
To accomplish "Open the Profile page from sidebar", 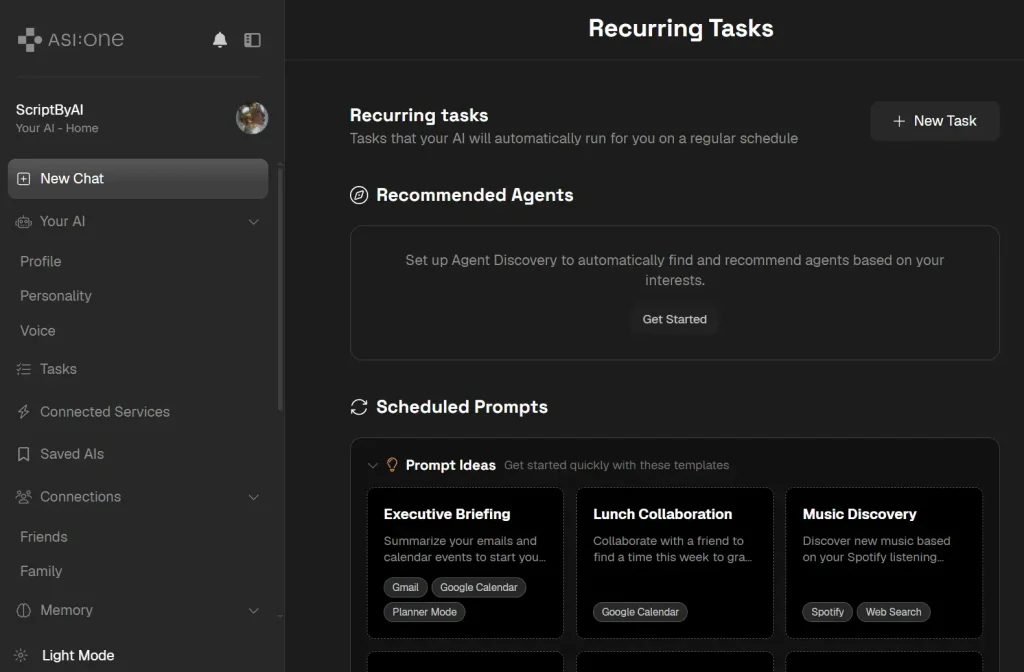I will click(40, 261).
